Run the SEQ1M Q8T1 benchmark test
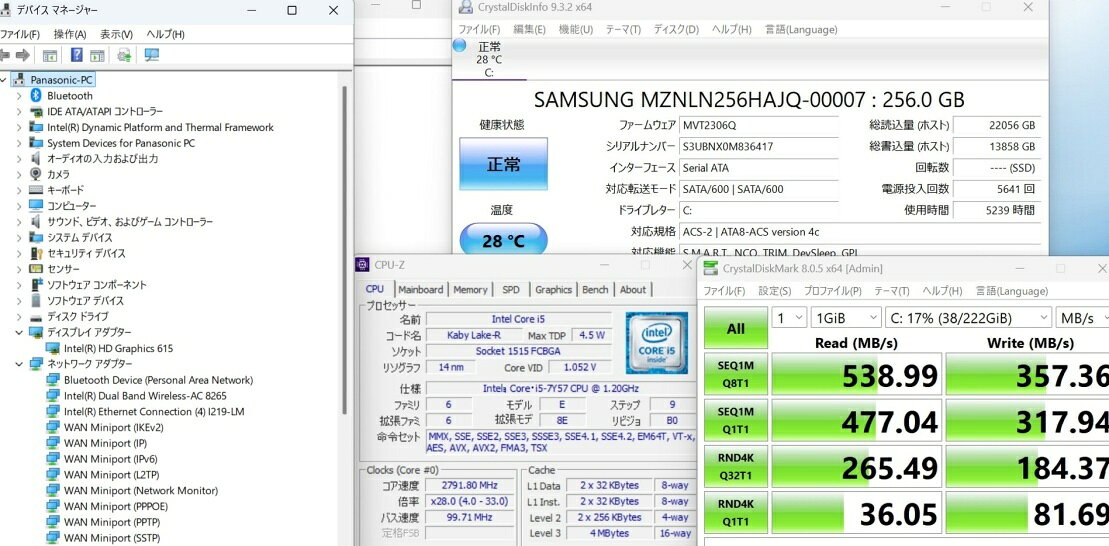This screenshot has width=1109, height=546. point(735,375)
